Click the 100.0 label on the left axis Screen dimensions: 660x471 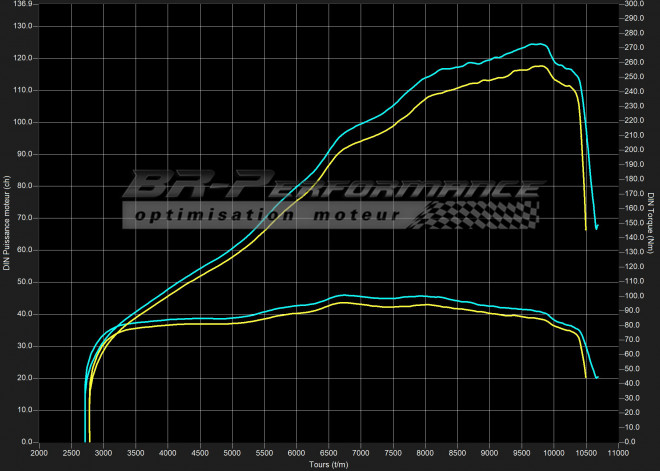pyautogui.click(x=22, y=122)
